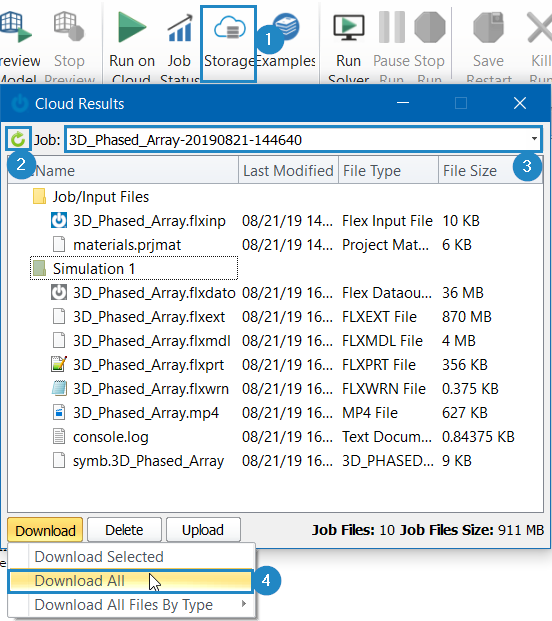The height and width of the screenshot is (621, 552).
Task: Open Job Status chart icon
Action: pos(179,28)
